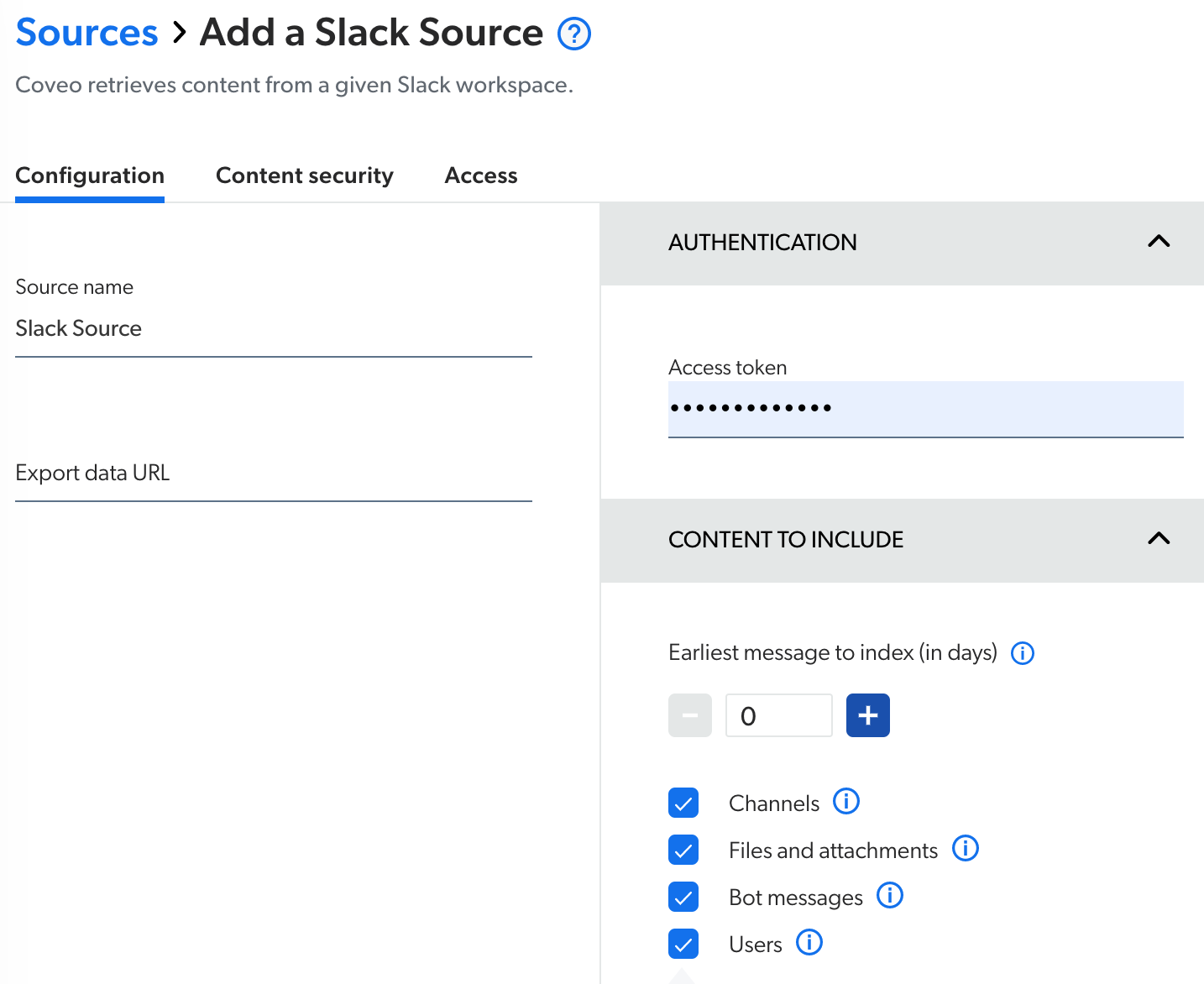
Task: Show info about Bot messages option
Action: (x=890, y=896)
